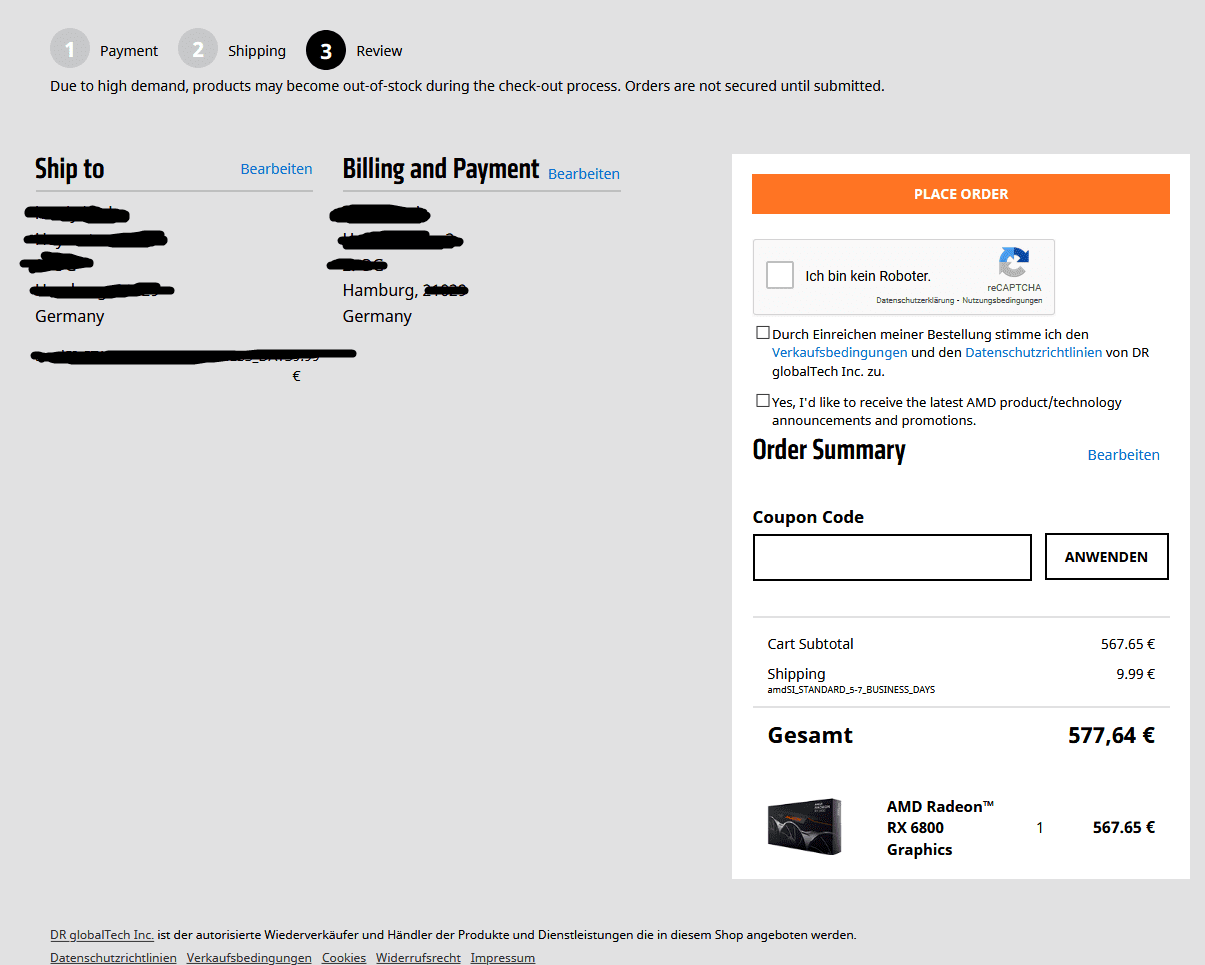The width and height of the screenshot is (1205, 965).
Task: Open Datenschutzrichtlinien link in consent text
Action: point(1033,352)
